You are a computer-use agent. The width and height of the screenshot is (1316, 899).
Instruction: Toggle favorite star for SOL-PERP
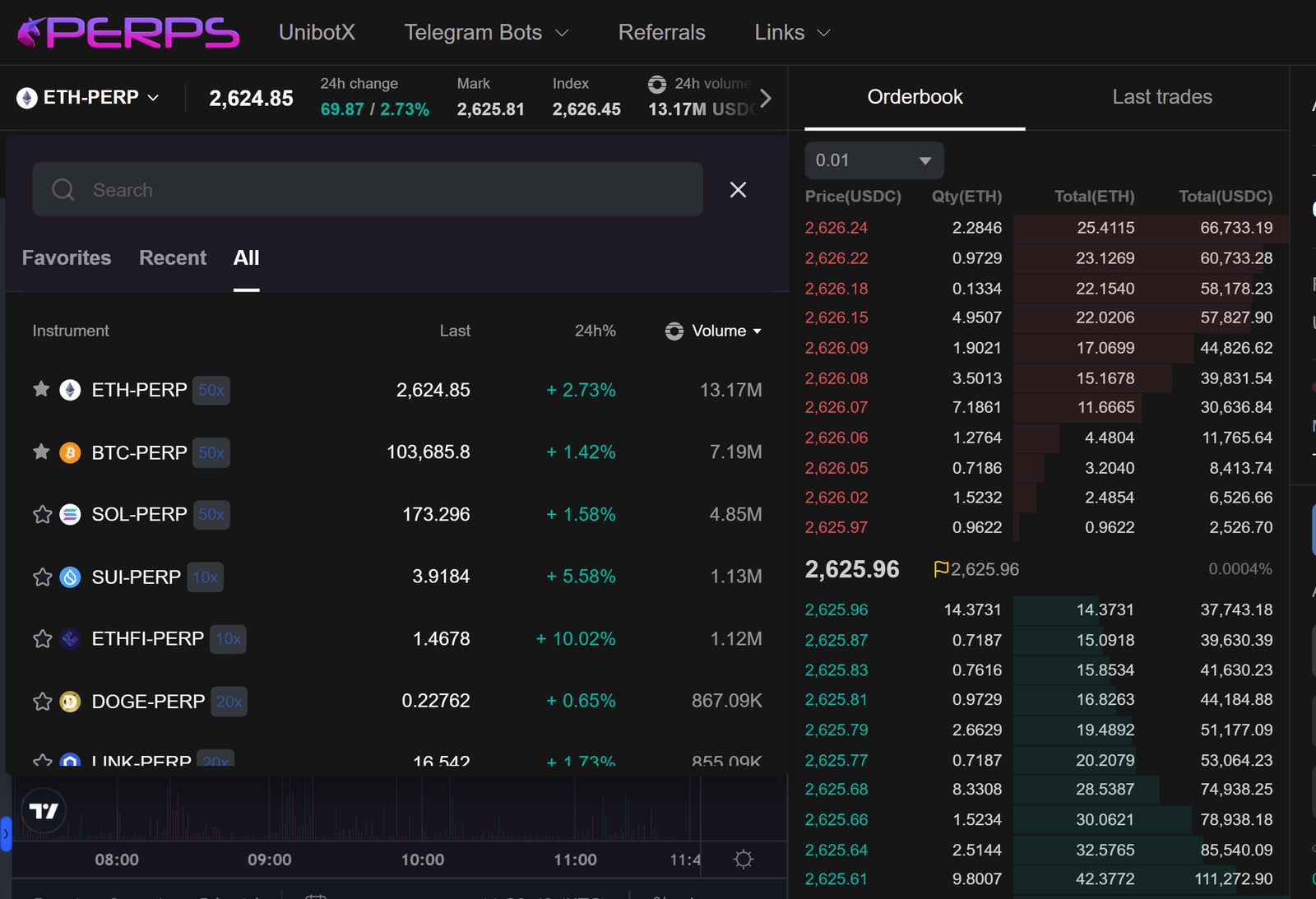pos(42,515)
